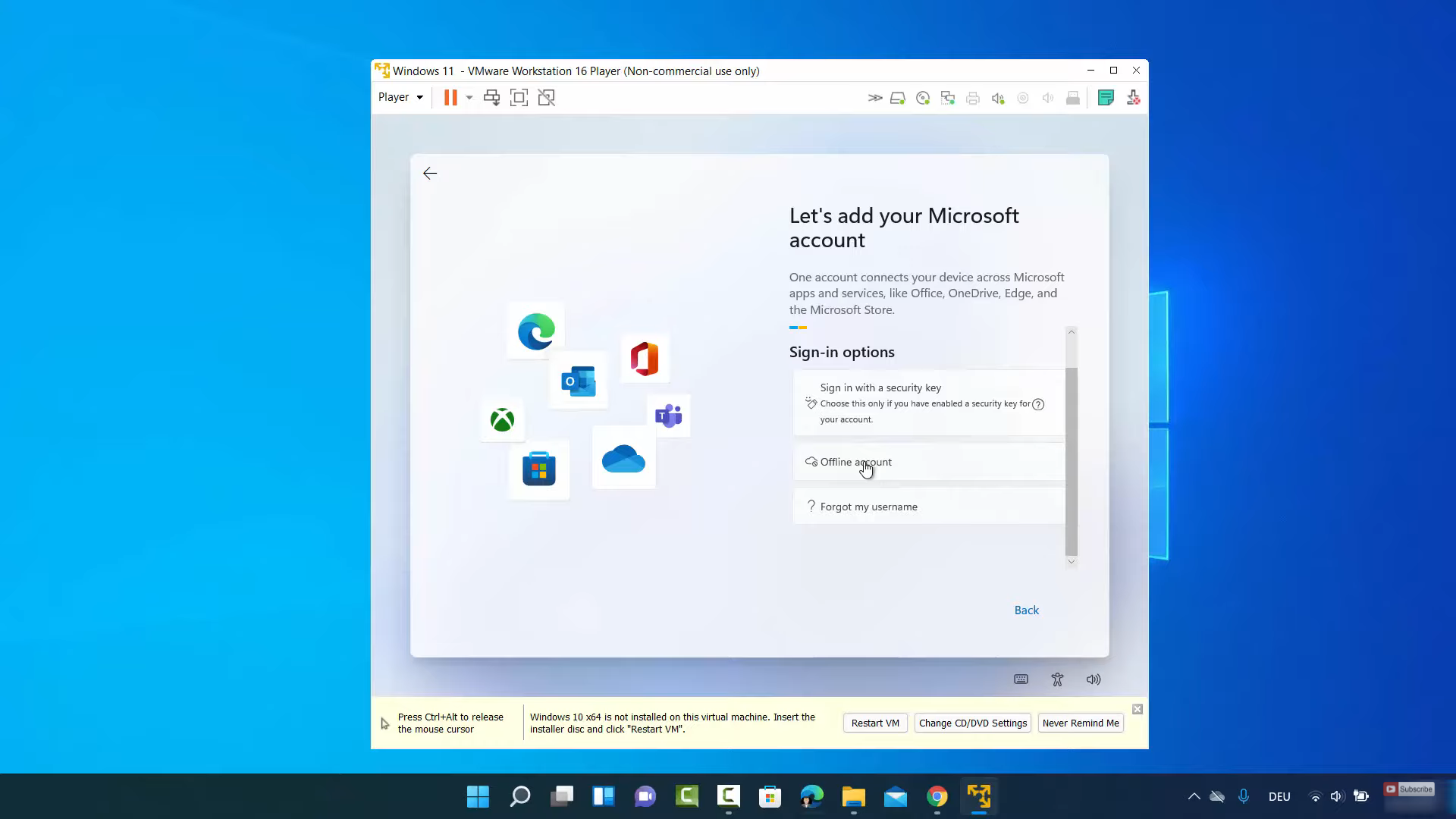Click the CD/DVD drive device icon
1456x819 pixels.
click(x=923, y=98)
